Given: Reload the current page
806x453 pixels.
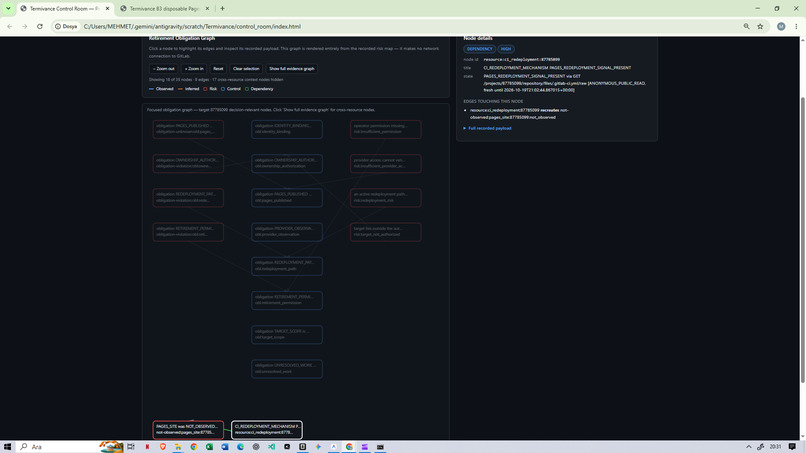Looking at the screenshot, I should (40, 26).
